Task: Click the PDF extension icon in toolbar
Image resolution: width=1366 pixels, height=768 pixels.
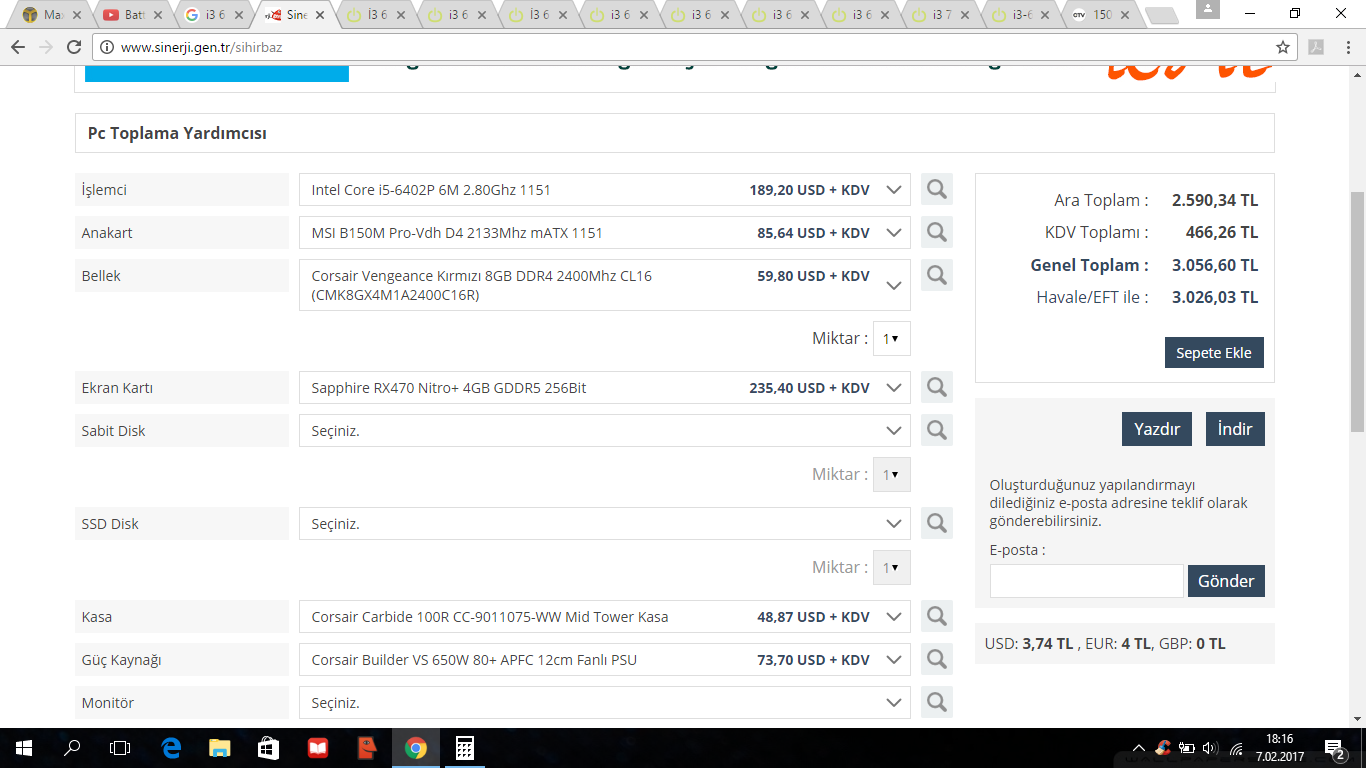Action: 1317,47
